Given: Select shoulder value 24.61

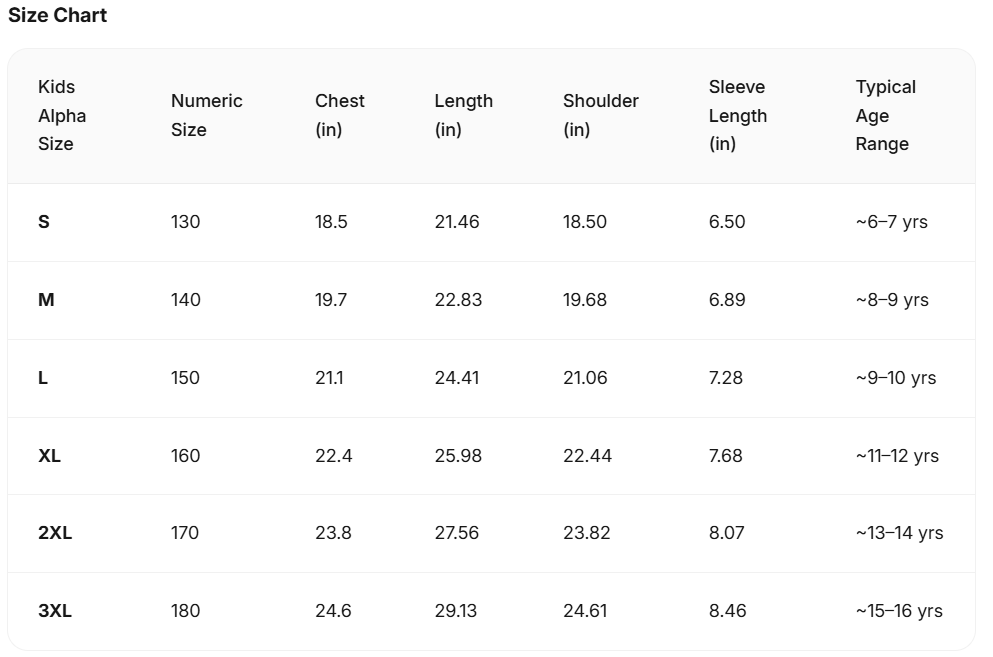Looking at the screenshot, I should click(x=585, y=611).
